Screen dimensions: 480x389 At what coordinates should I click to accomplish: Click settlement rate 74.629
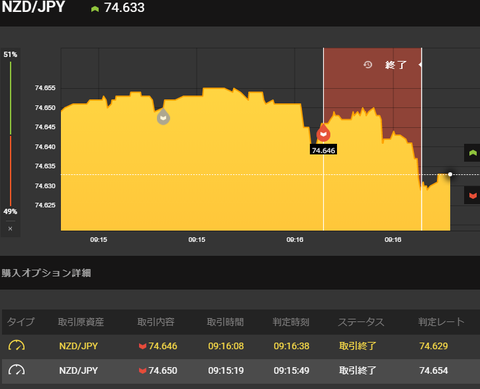[434, 346]
